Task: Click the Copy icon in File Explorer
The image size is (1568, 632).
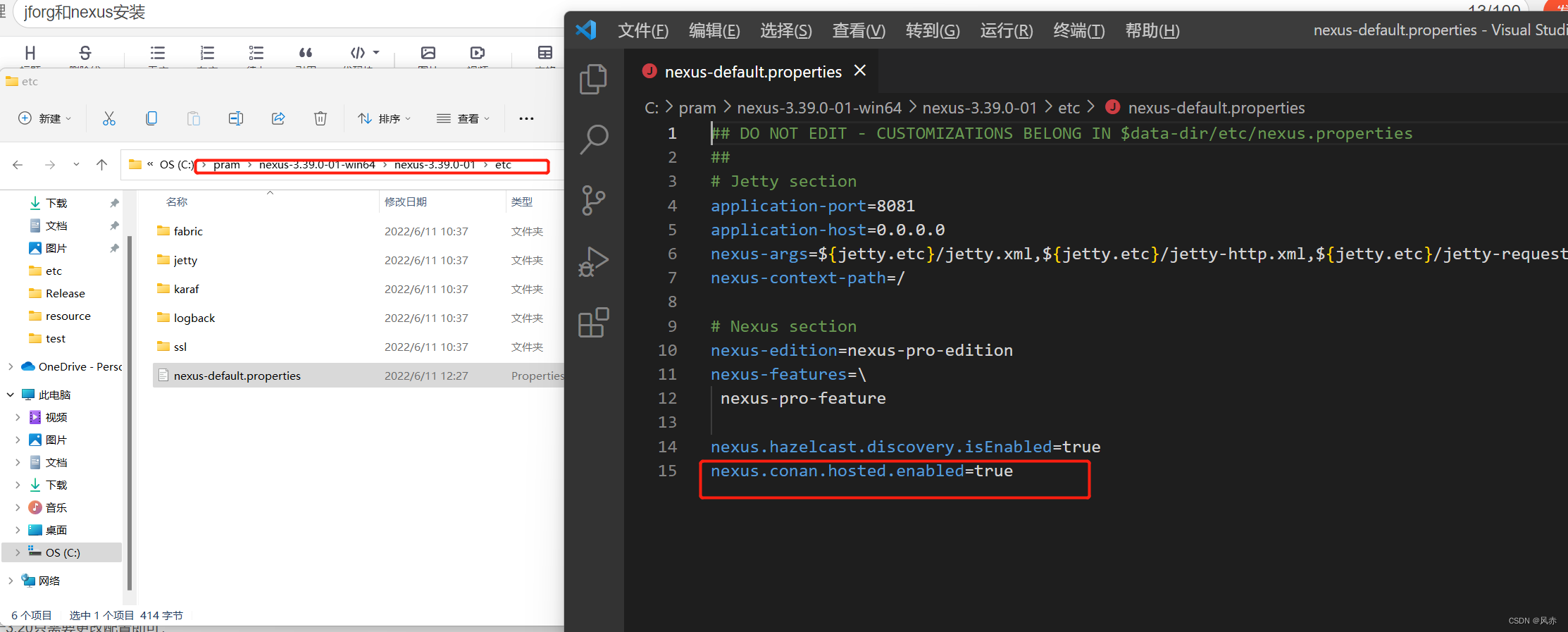Action: [x=151, y=118]
